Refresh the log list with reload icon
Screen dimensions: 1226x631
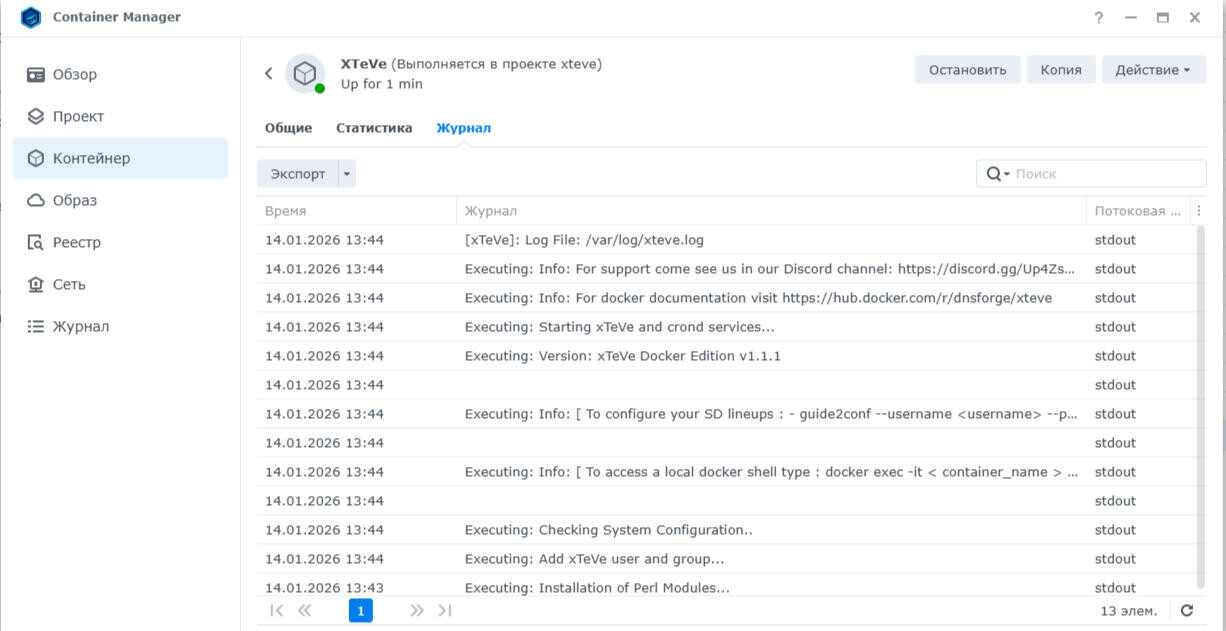[x=1187, y=611]
